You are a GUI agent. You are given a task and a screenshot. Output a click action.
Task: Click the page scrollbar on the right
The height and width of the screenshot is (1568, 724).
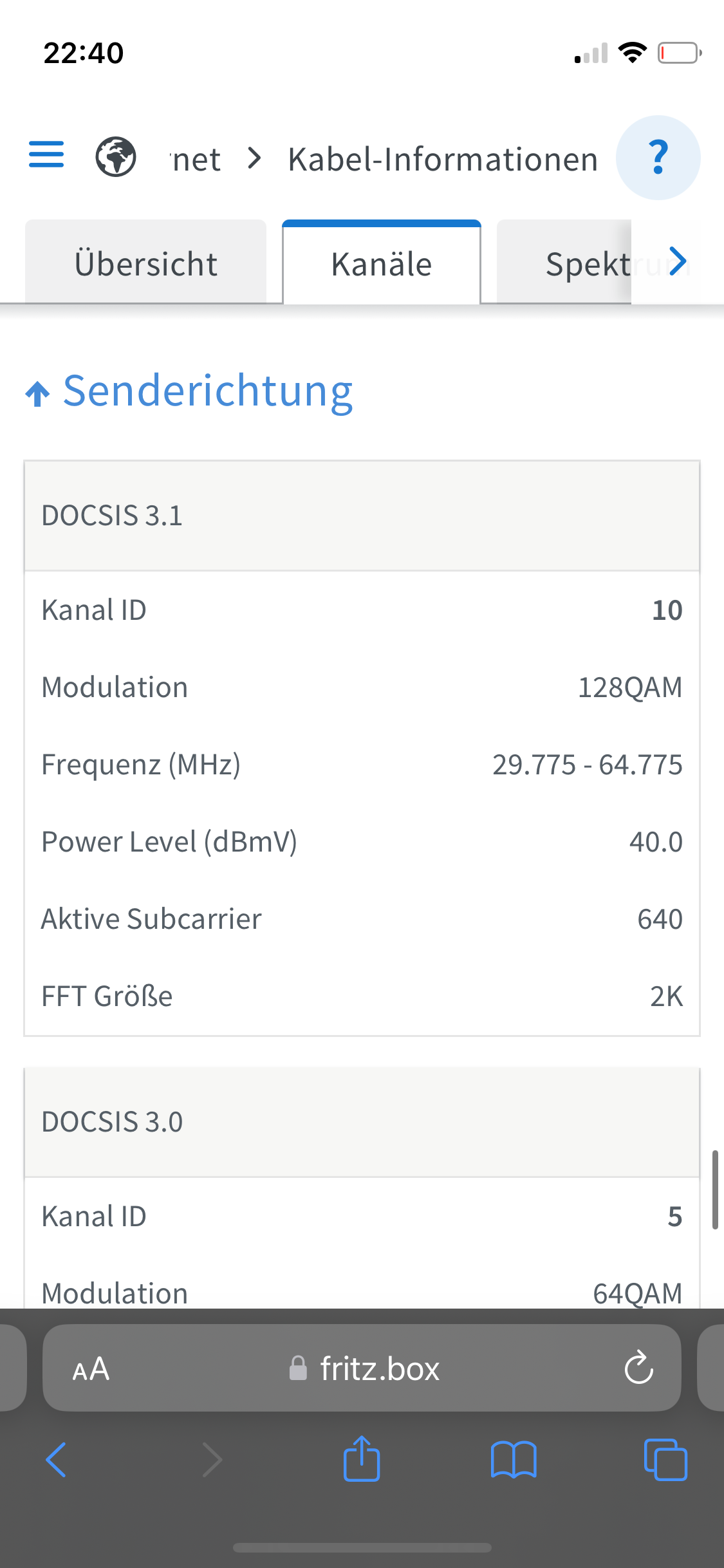(714, 1190)
